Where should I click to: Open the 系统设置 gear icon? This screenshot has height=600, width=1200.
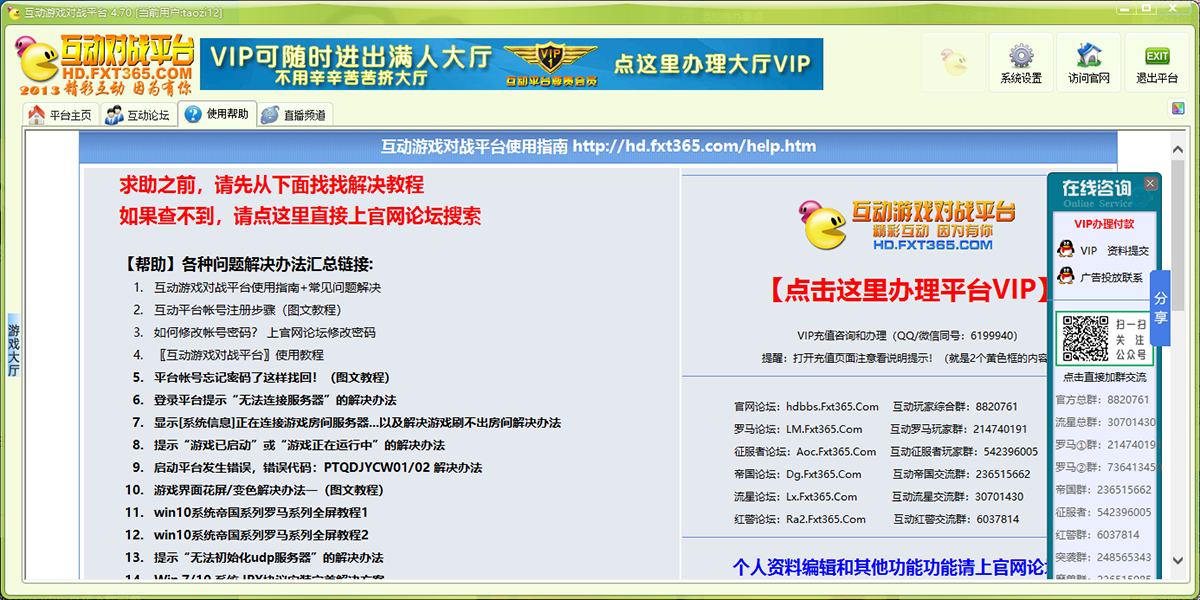[x=1020, y=64]
